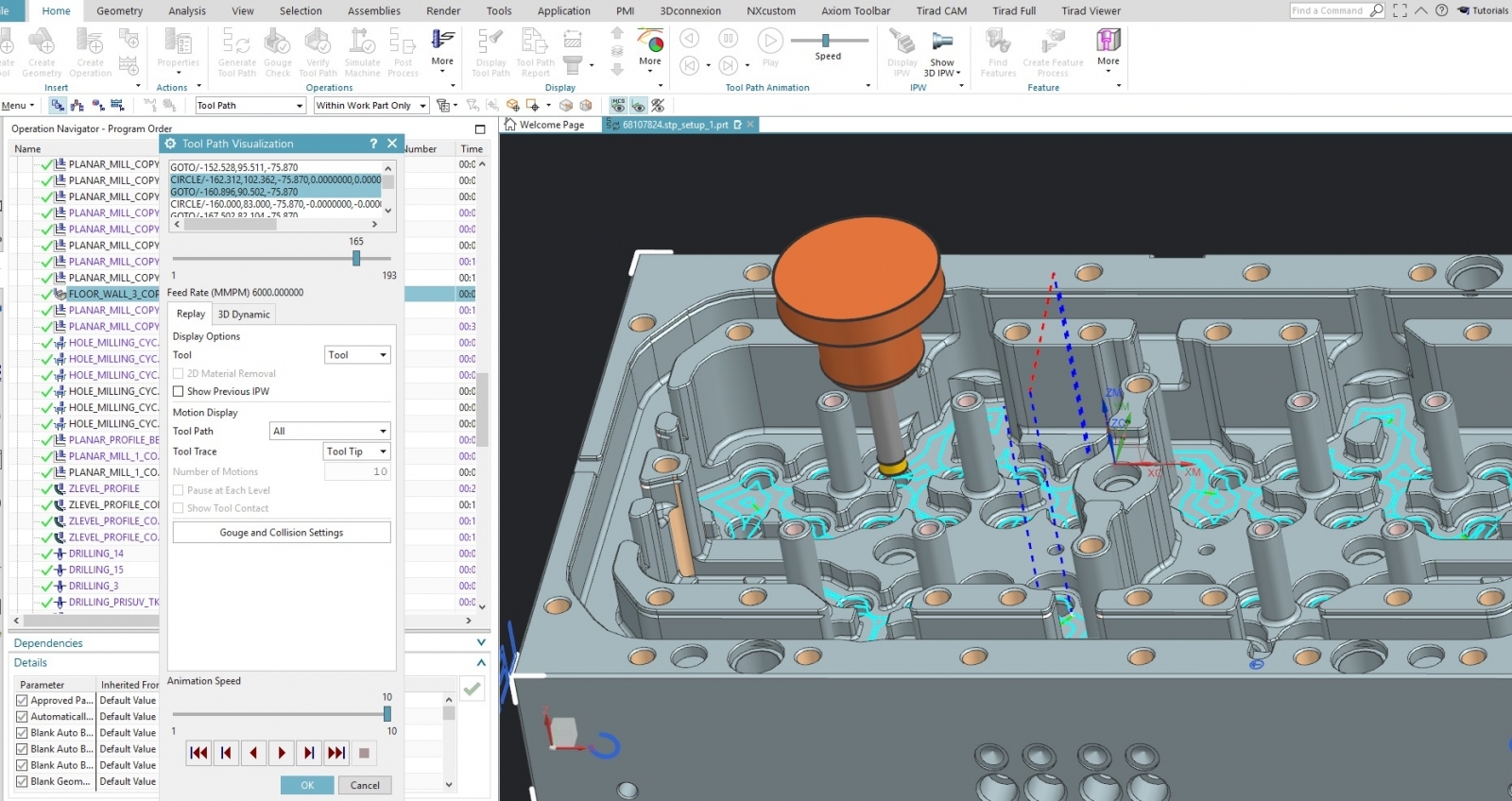Click the Gouge and Collision Settings button
This screenshot has width=1512, height=801.
[282, 533]
